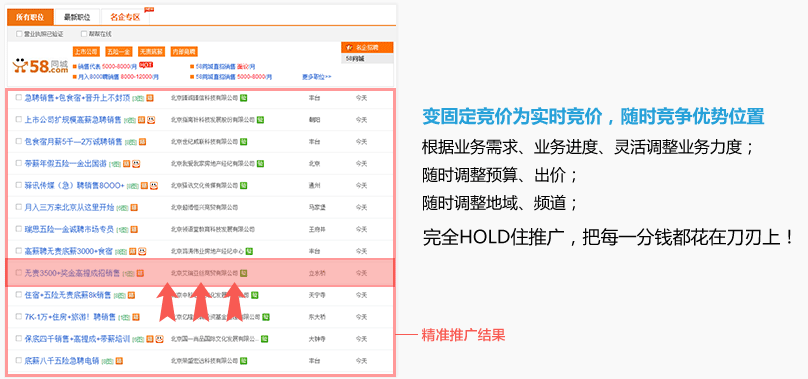Click the 内部竞聘 orange tag
Screen dimensions: 808x379
[184, 52]
